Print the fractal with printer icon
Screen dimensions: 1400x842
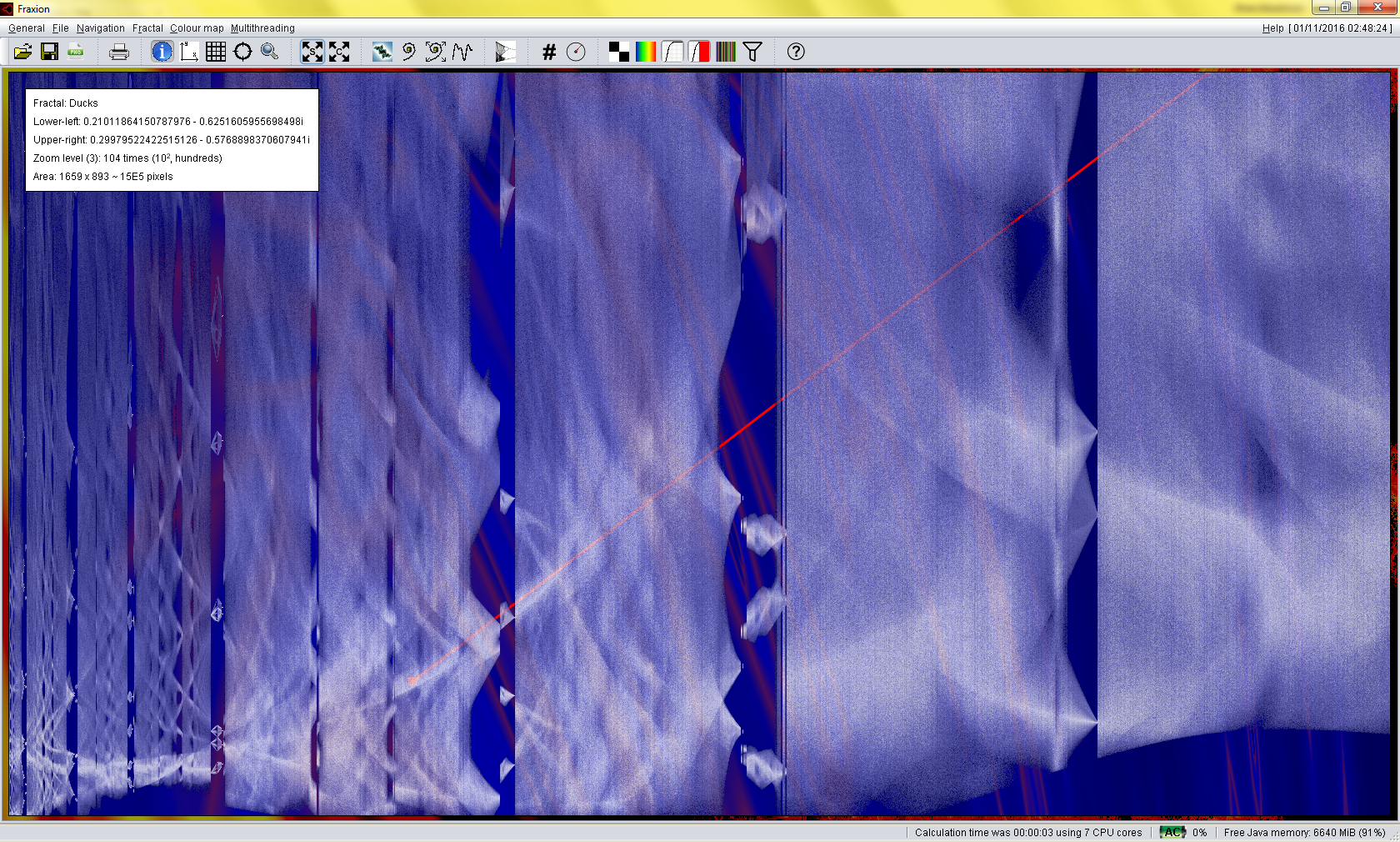pyautogui.click(x=119, y=52)
